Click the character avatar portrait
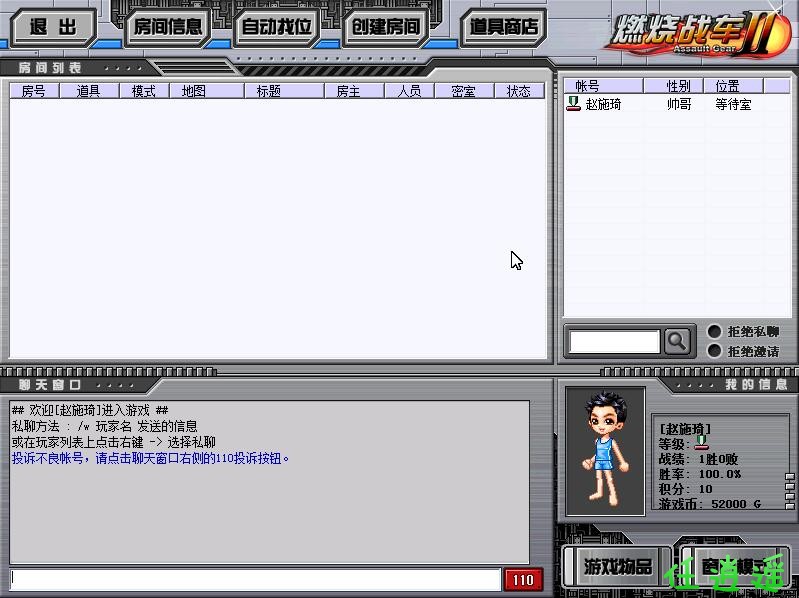799x598 pixels. click(605, 451)
